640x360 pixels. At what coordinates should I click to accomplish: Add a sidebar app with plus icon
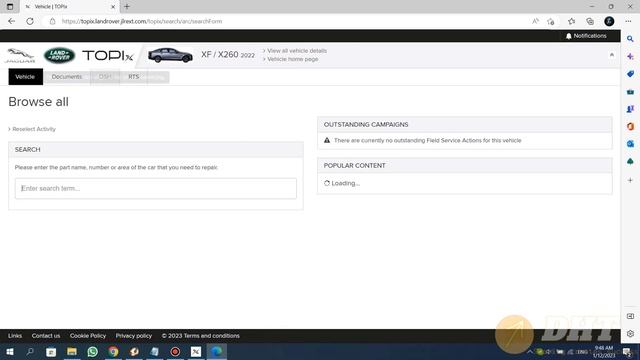coord(630,180)
